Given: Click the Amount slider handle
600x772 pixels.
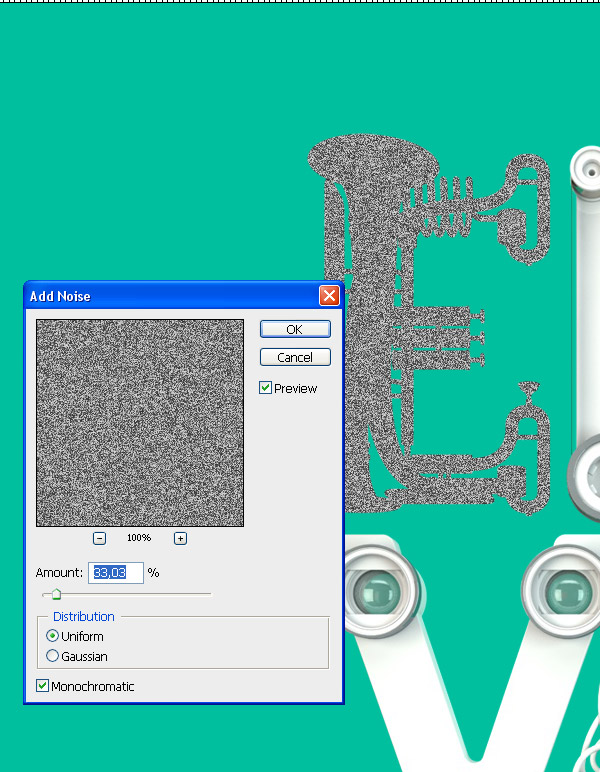Looking at the screenshot, I should point(56,594).
